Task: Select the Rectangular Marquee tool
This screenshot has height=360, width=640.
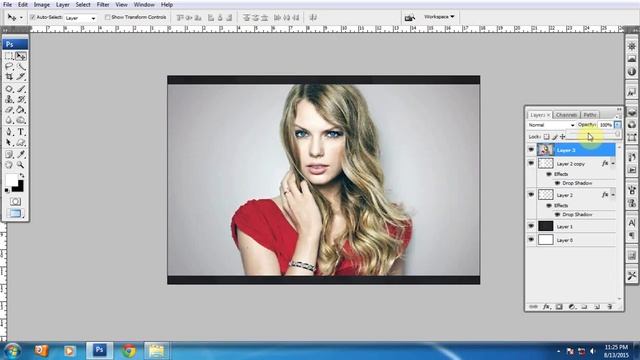Action: (x=9, y=56)
